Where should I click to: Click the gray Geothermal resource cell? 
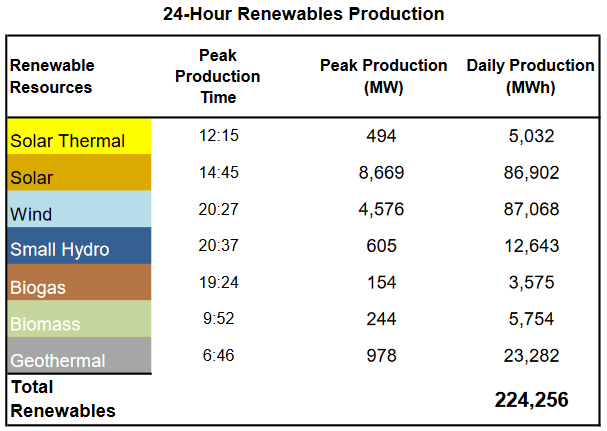(x=78, y=356)
